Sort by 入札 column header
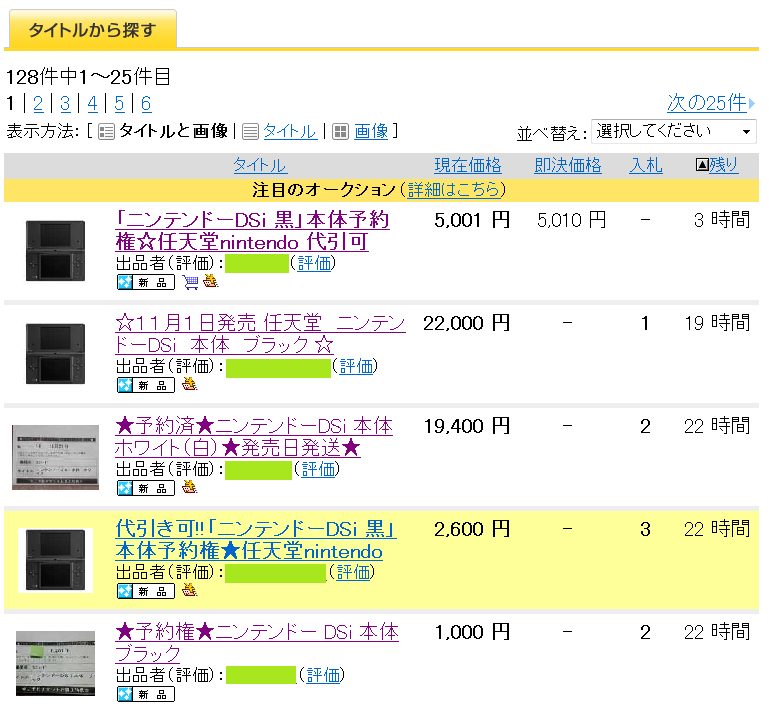The height and width of the screenshot is (710, 769). tap(646, 165)
